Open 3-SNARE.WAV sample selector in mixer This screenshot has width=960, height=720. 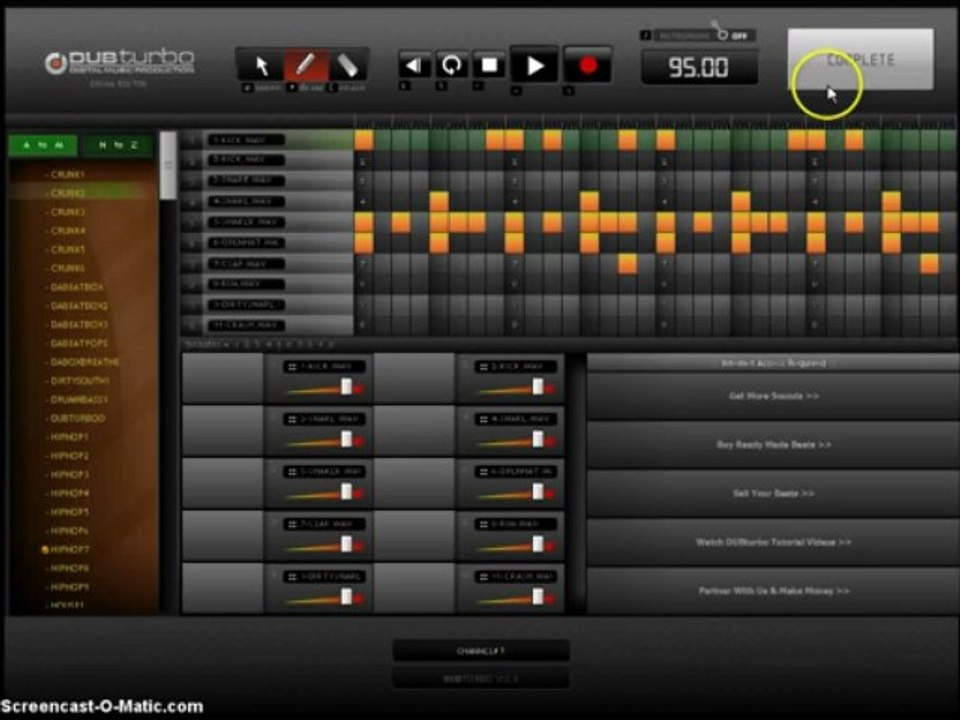point(324,419)
